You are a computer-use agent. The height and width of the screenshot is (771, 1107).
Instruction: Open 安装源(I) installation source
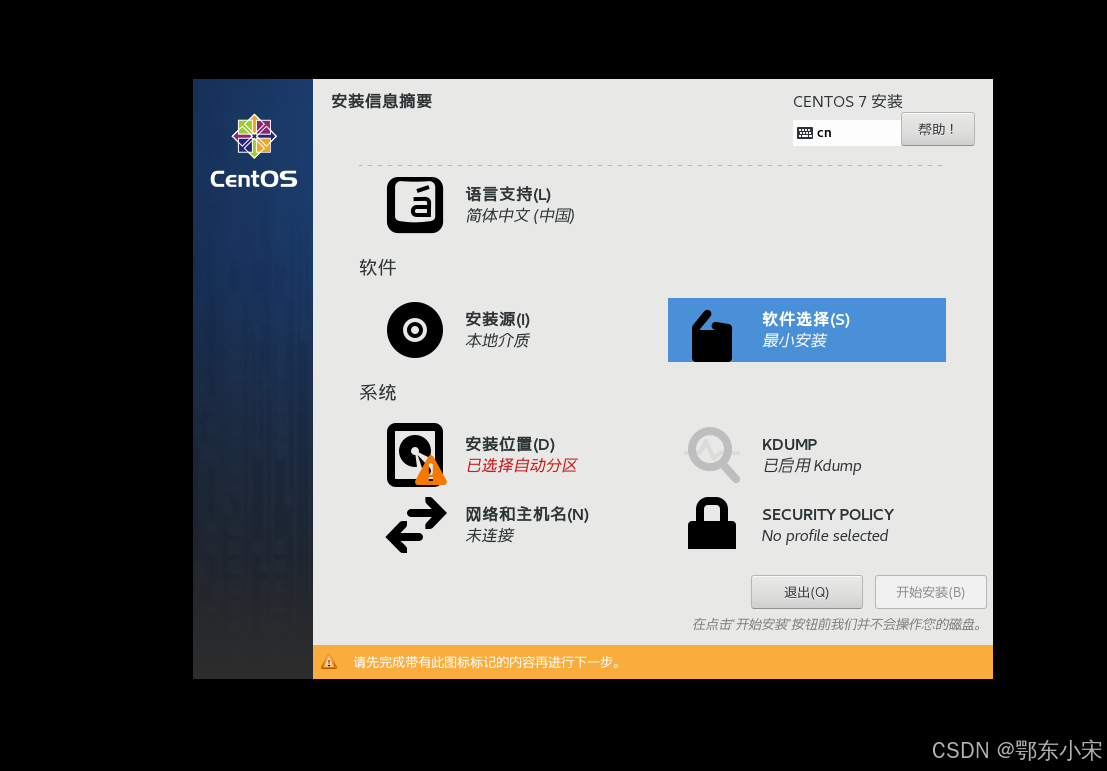point(498,319)
